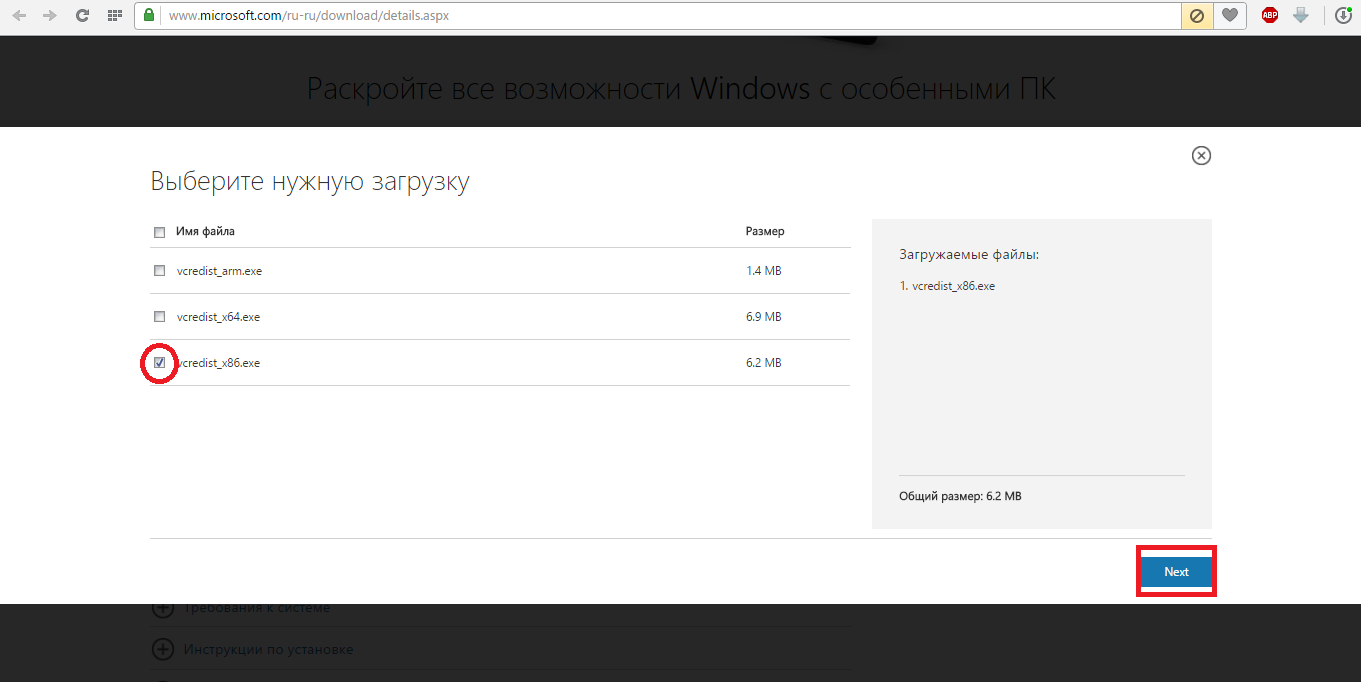Click the Размер column header

(x=765, y=231)
